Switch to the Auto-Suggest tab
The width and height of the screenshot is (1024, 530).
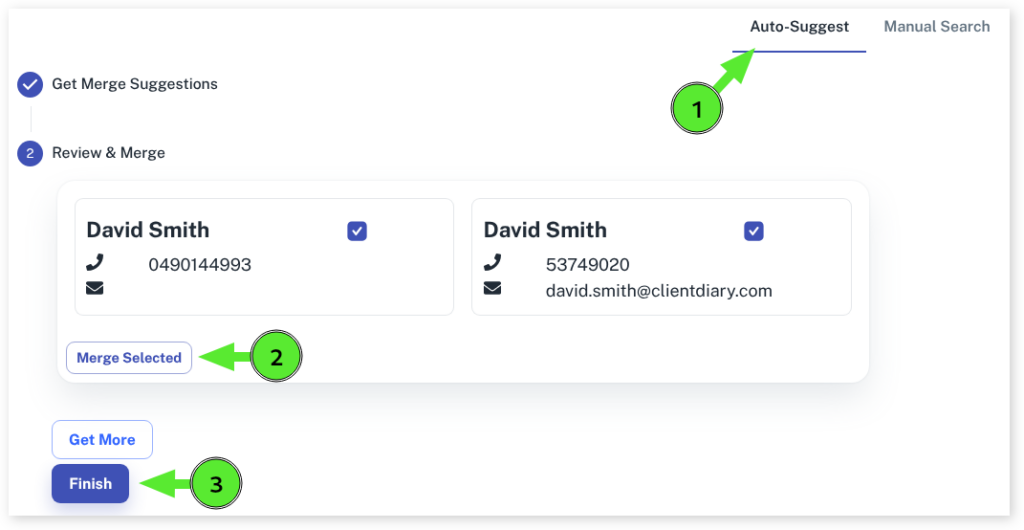tap(799, 27)
